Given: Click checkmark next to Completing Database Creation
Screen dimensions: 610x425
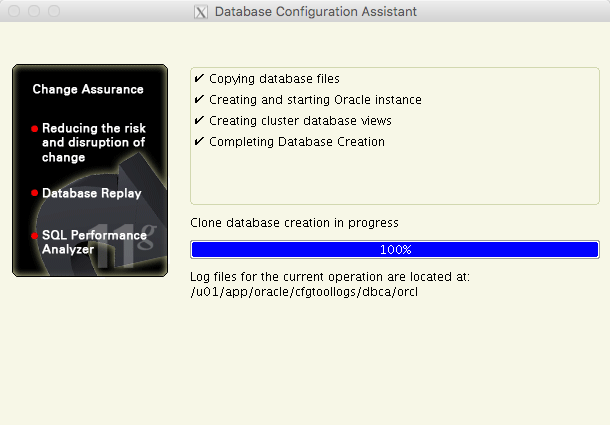Looking at the screenshot, I should (x=199, y=142).
